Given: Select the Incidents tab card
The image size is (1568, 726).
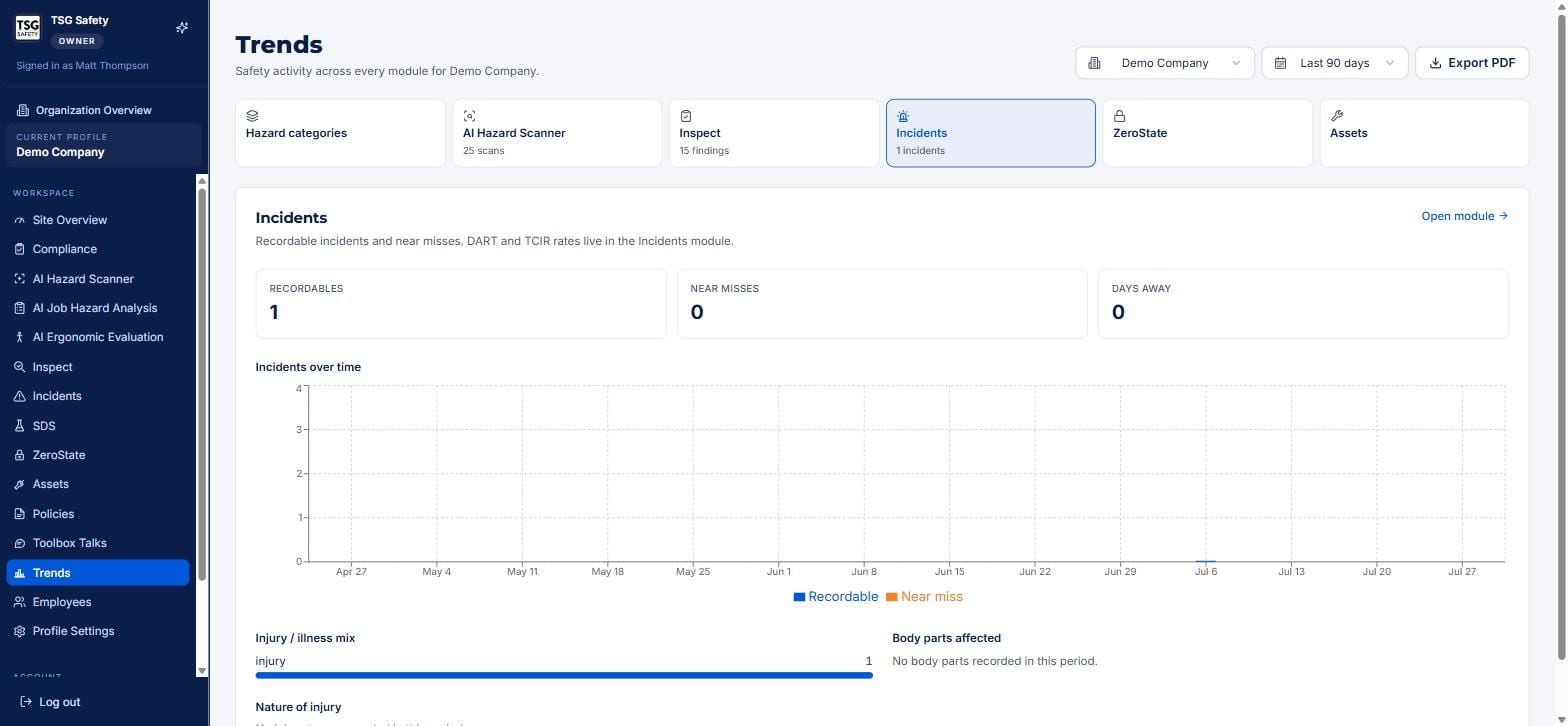Looking at the screenshot, I should pos(991,133).
